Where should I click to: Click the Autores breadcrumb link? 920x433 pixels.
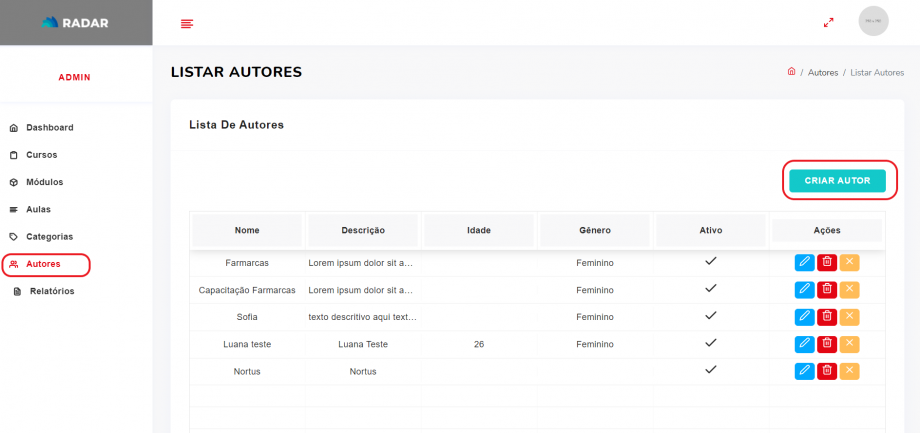823,73
